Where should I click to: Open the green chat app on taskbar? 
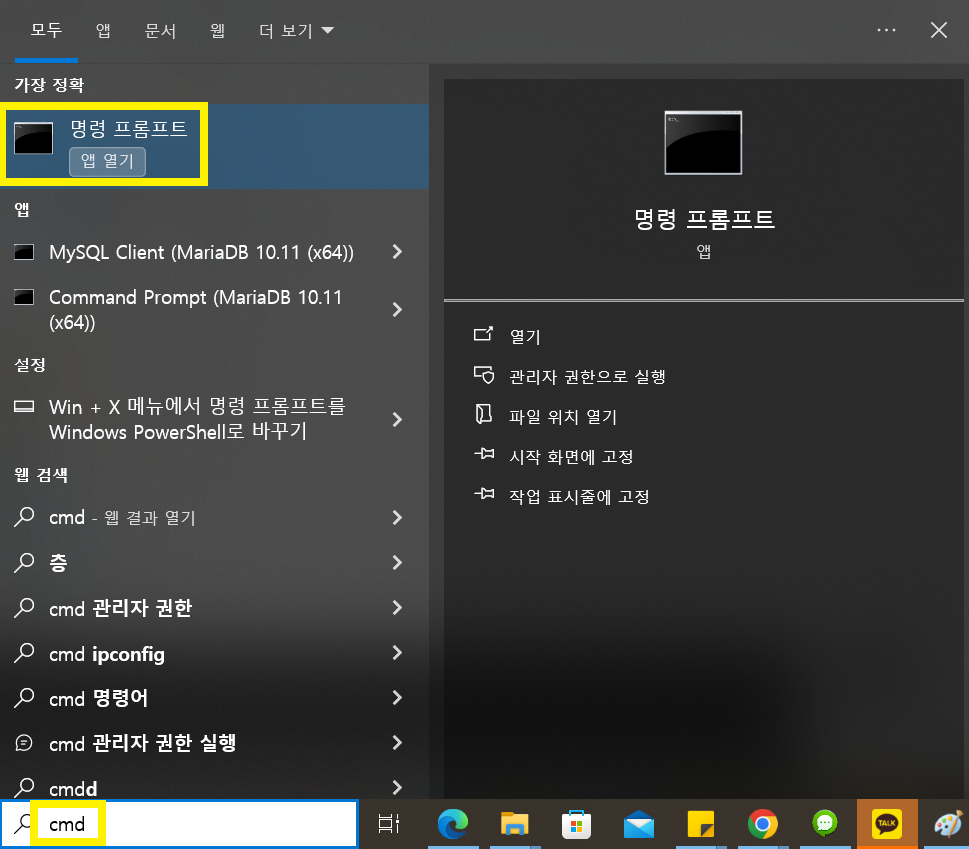(x=824, y=824)
